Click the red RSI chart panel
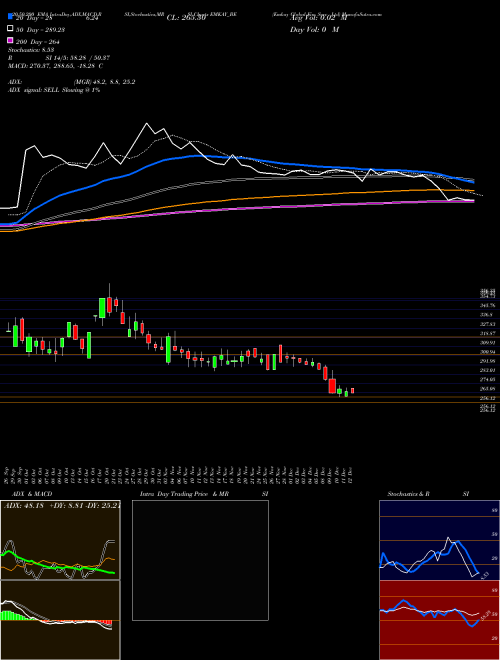500x660 pixels. click(439, 620)
